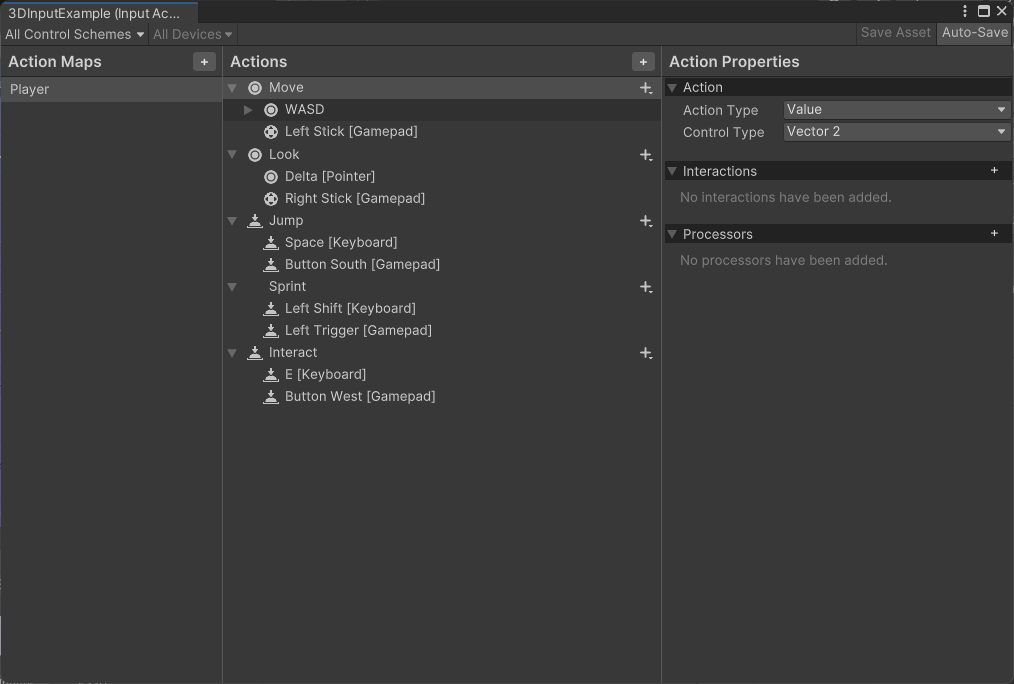The width and height of the screenshot is (1014, 684).
Task: Open the Action Type dropdown
Action: pyautogui.click(x=896, y=110)
